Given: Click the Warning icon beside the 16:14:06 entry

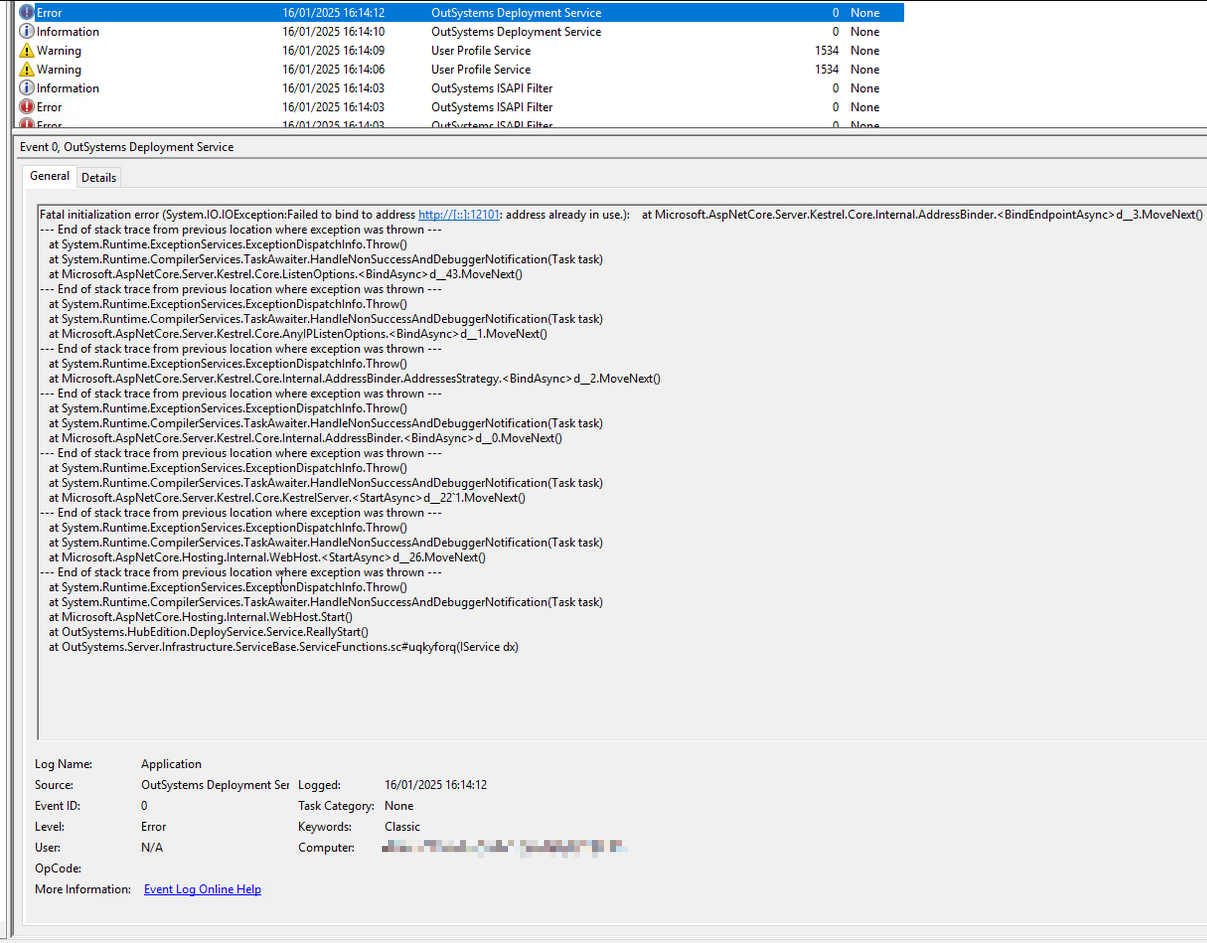Looking at the screenshot, I should point(26,69).
